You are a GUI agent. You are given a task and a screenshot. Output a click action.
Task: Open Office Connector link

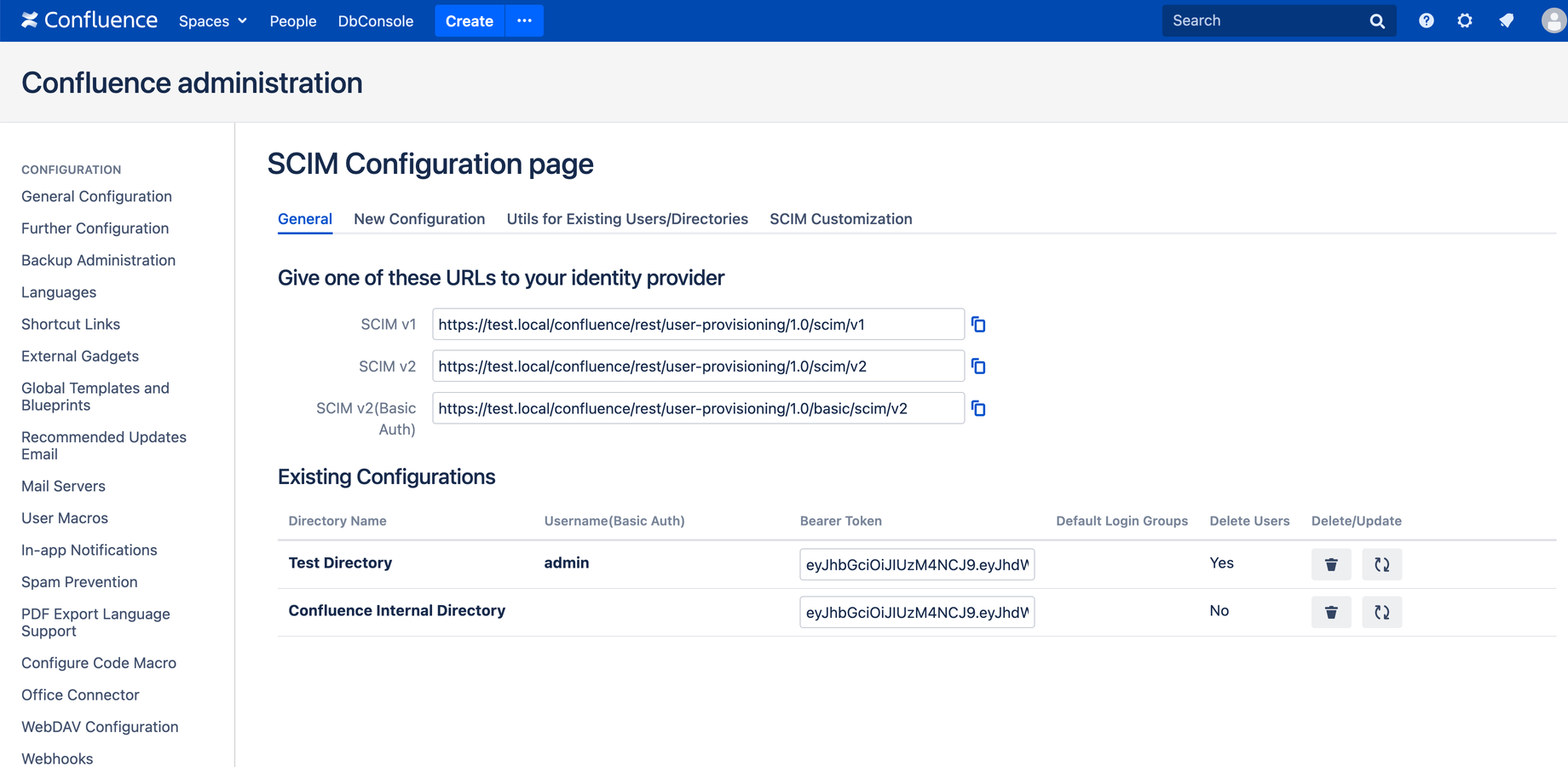click(x=80, y=695)
